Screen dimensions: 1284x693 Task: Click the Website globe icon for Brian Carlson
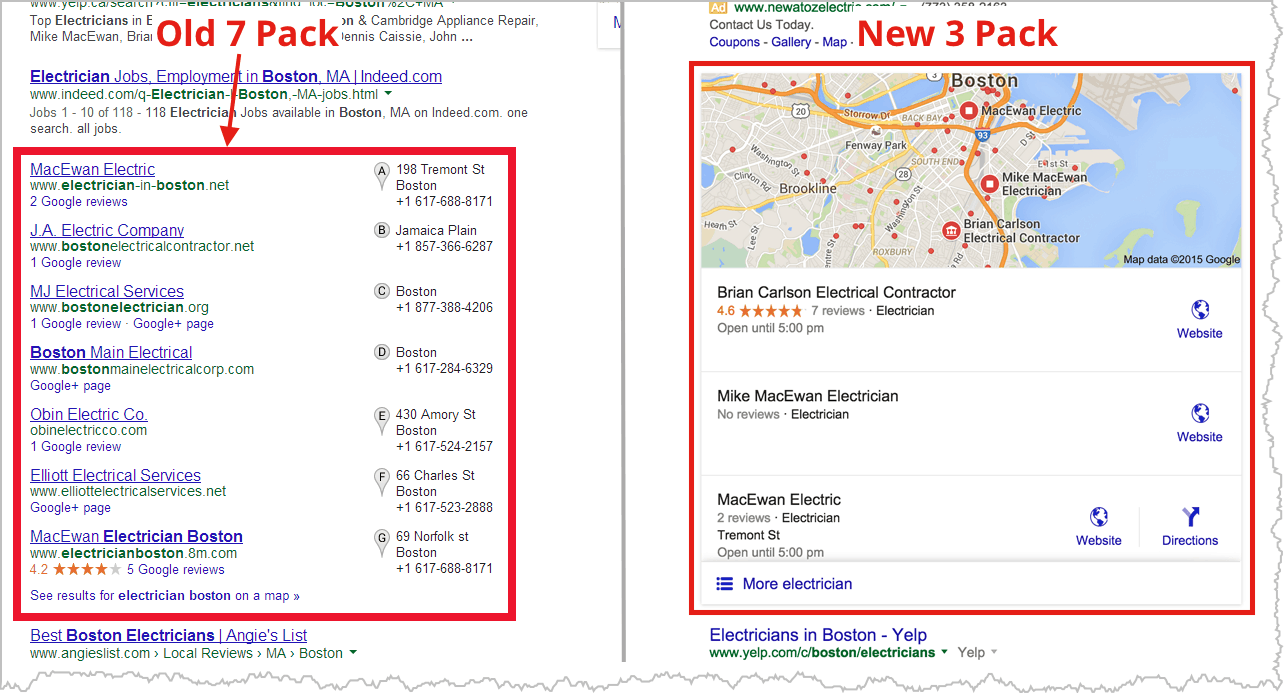click(1200, 309)
